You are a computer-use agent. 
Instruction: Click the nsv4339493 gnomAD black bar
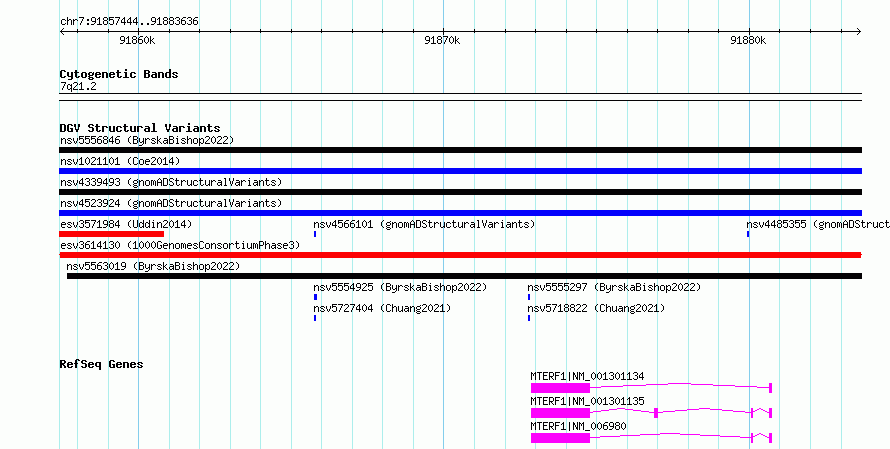pos(460,192)
